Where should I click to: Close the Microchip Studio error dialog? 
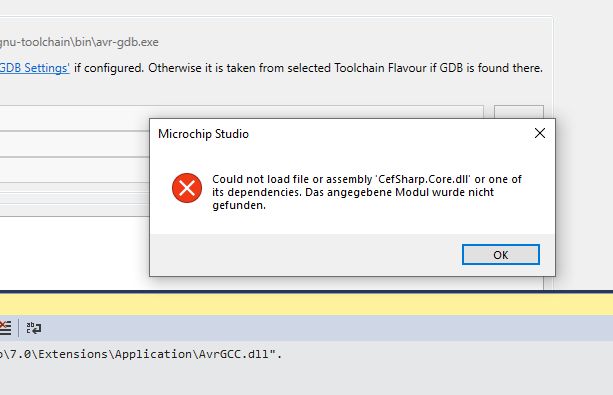coord(540,133)
